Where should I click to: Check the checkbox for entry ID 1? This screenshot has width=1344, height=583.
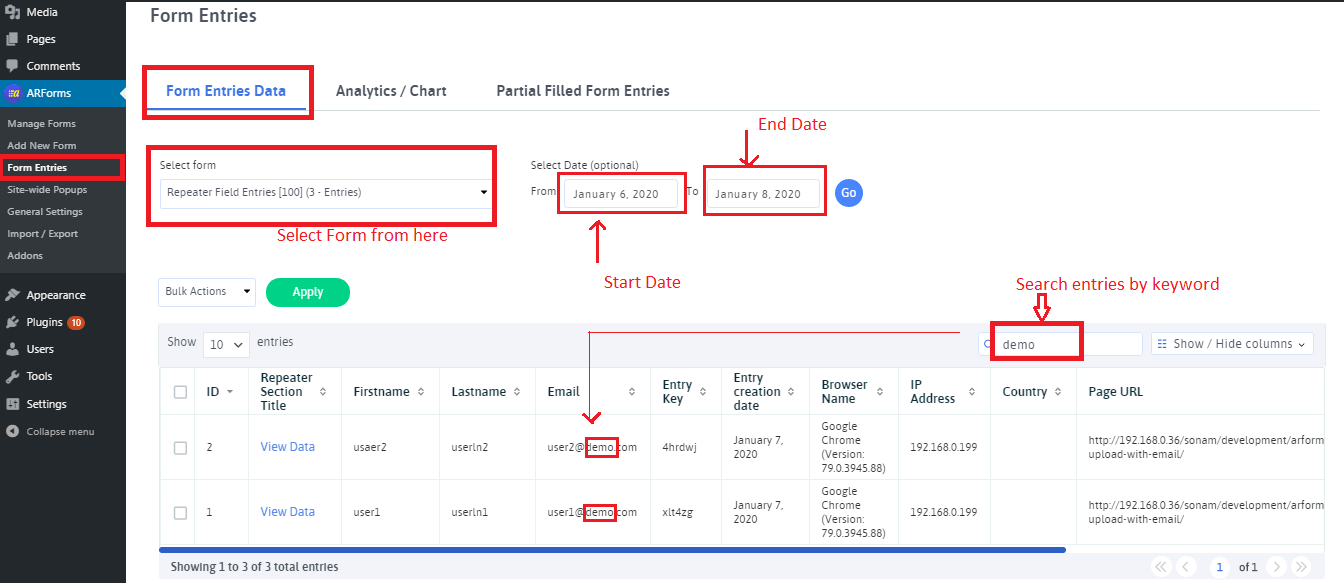[180, 513]
